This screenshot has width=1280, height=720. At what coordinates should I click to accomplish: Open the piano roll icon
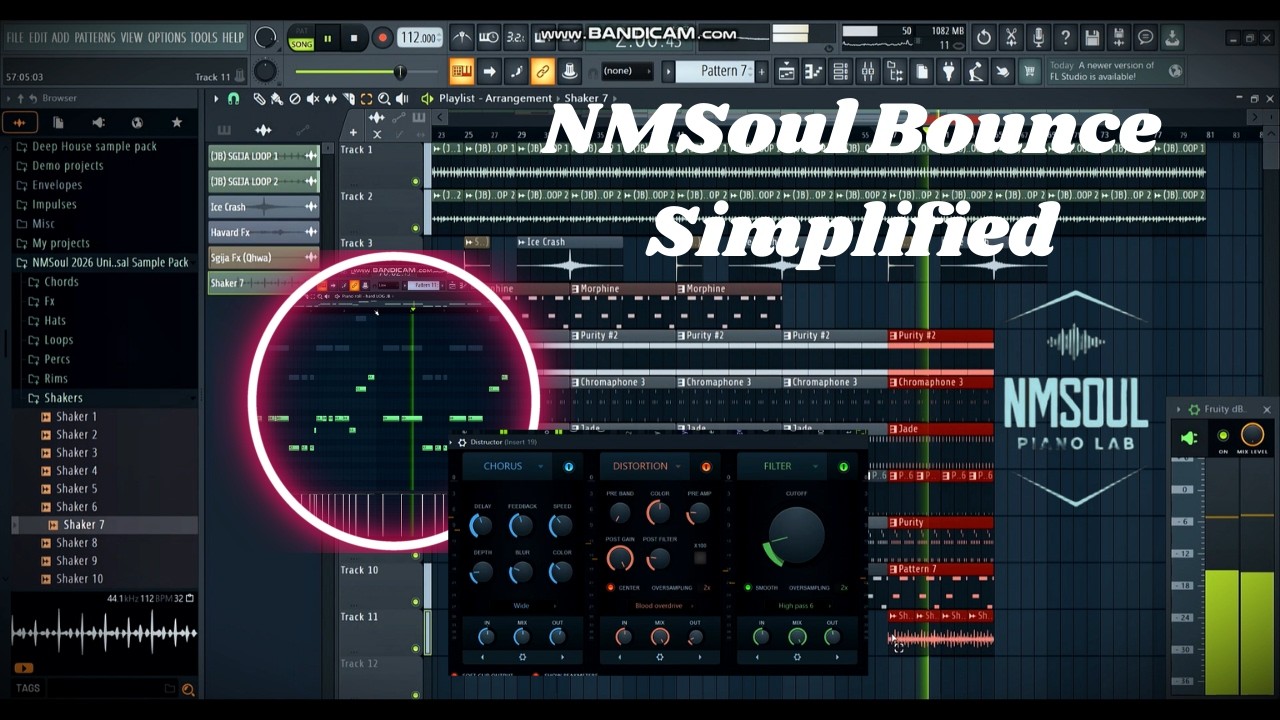(x=814, y=71)
